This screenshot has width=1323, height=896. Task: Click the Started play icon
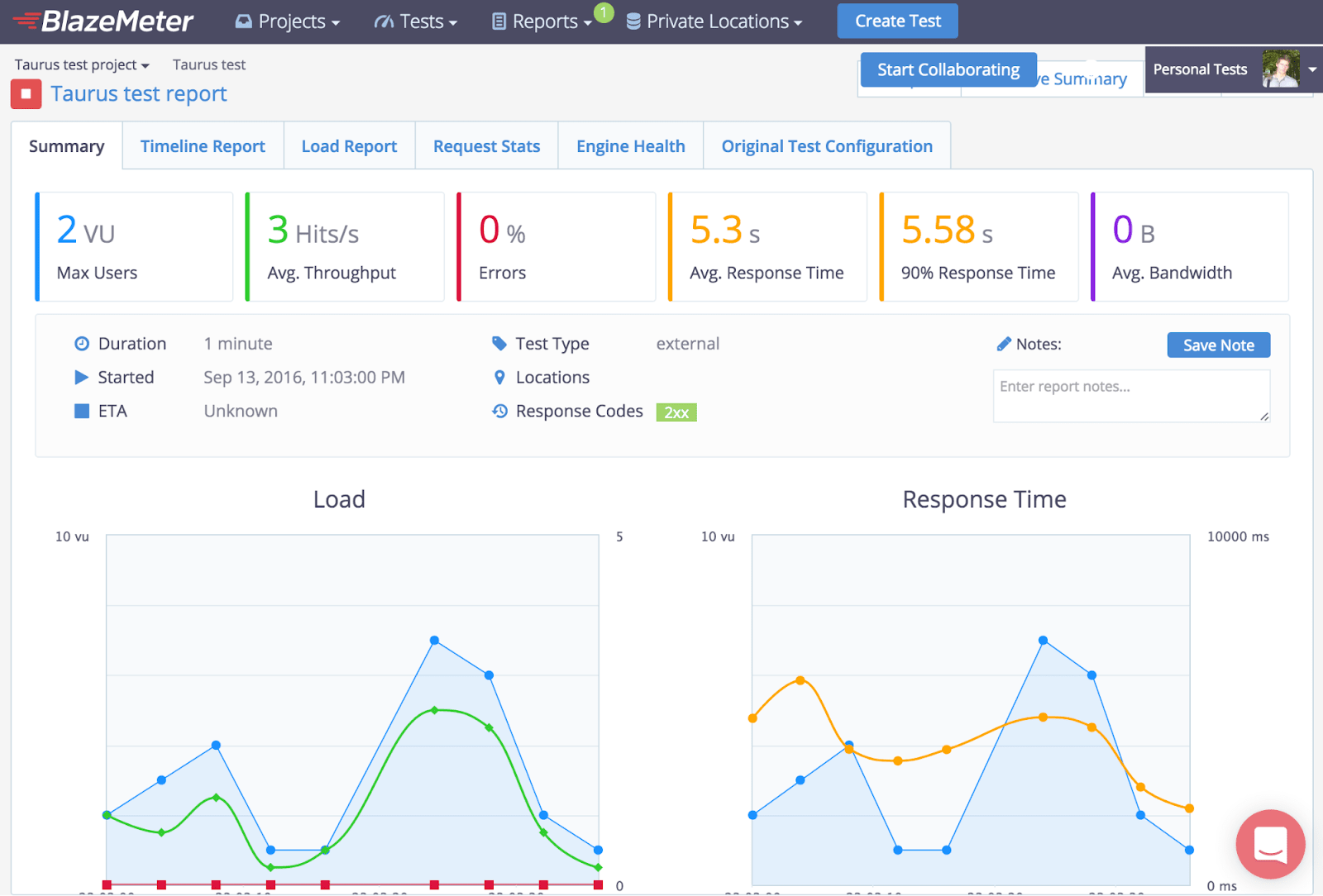81,378
